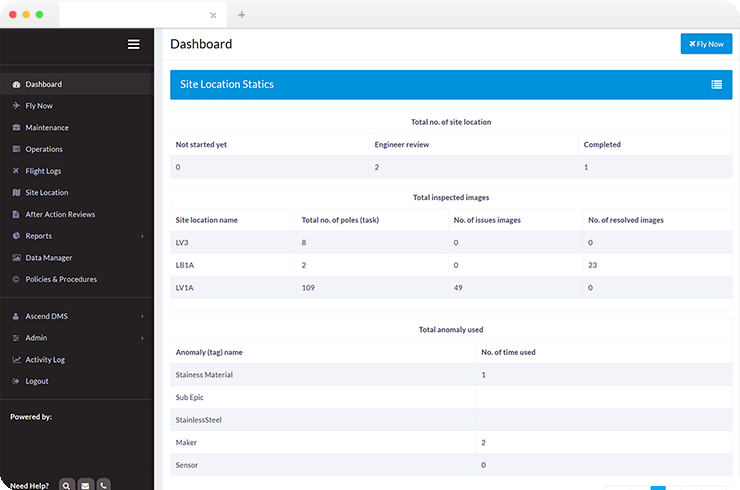Image resolution: width=740 pixels, height=490 pixels.
Task: Click the Ascend DMS user icon
Action: [x=17, y=316]
